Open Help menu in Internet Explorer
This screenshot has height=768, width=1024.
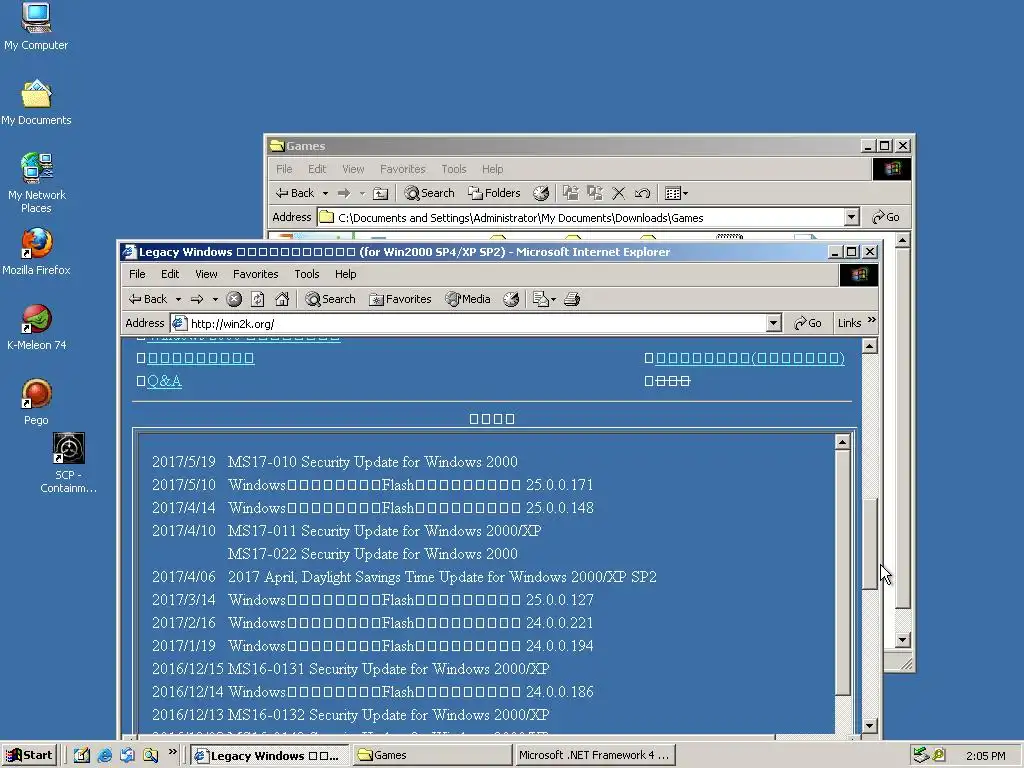click(x=345, y=274)
